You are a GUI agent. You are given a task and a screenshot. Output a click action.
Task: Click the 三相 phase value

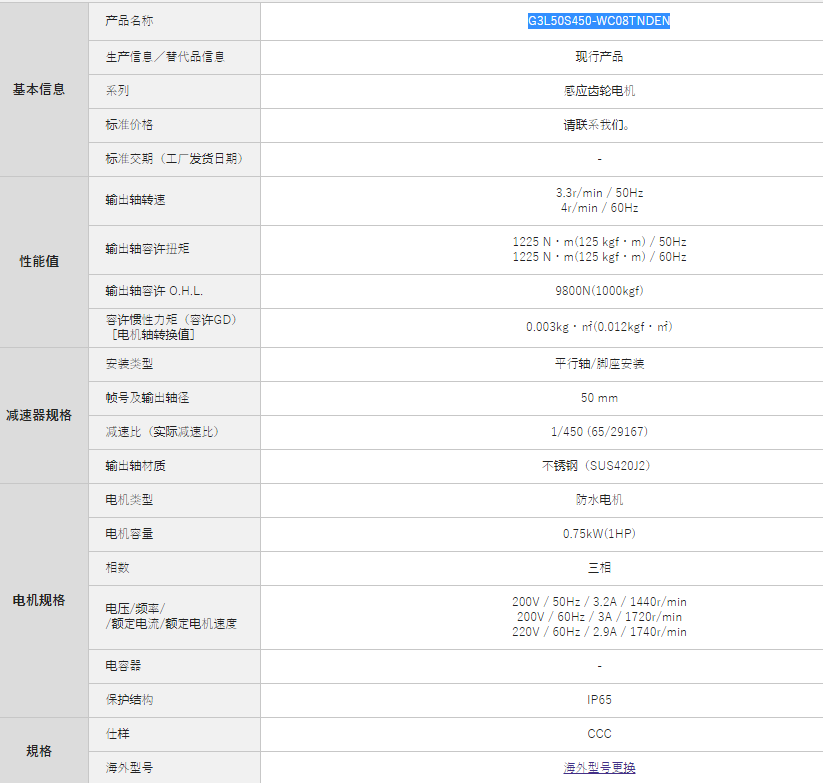tap(599, 568)
